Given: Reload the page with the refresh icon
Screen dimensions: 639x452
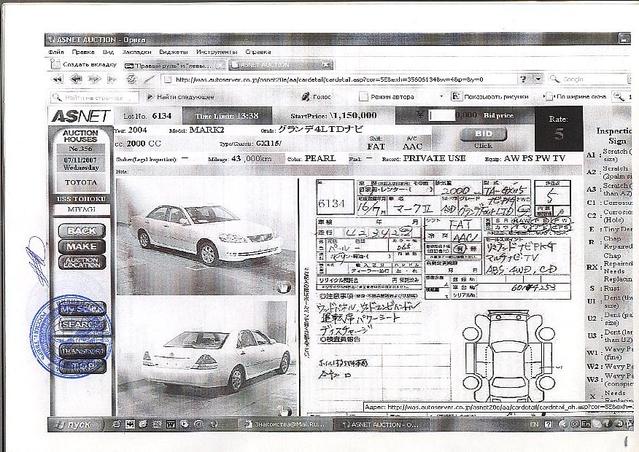Looking at the screenshot, I should [x=131, y=79].
